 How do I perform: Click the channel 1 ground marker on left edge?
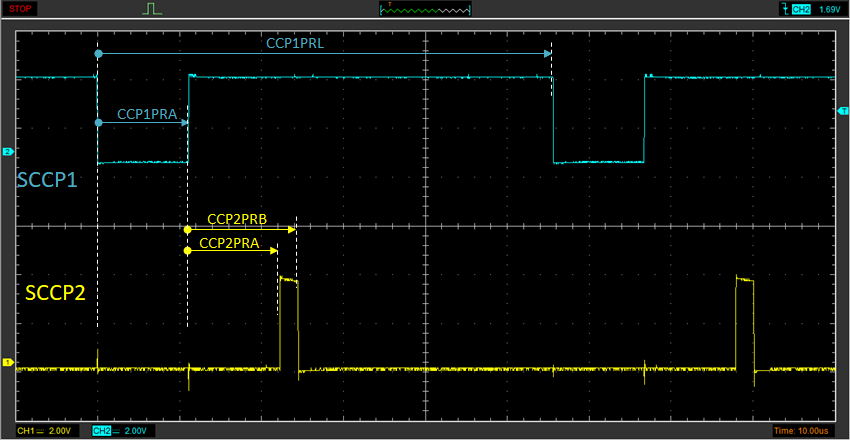coord(8,362)
